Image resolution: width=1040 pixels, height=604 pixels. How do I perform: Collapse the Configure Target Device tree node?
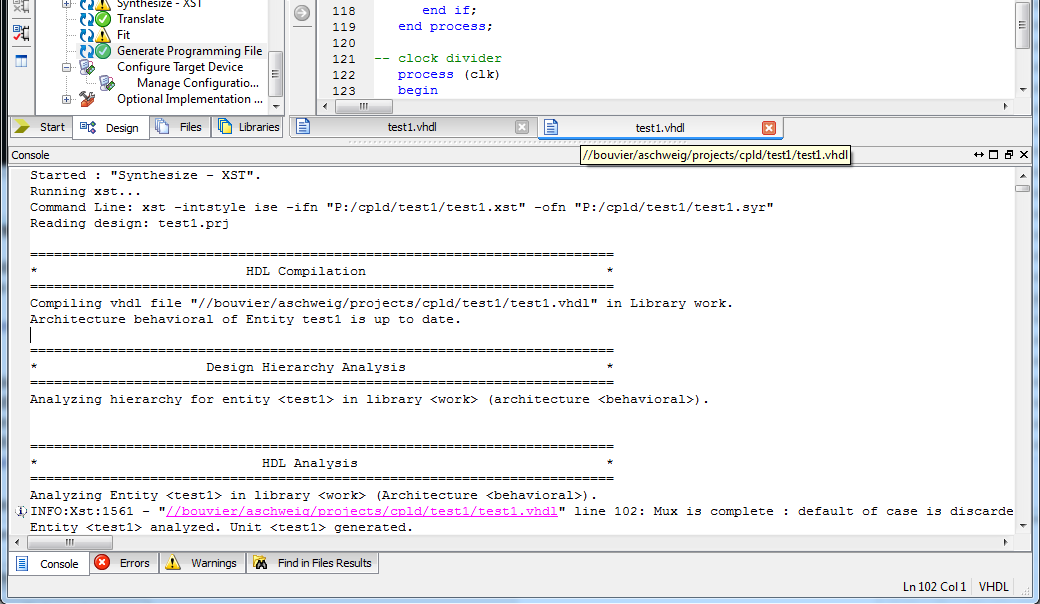[67, 67]
